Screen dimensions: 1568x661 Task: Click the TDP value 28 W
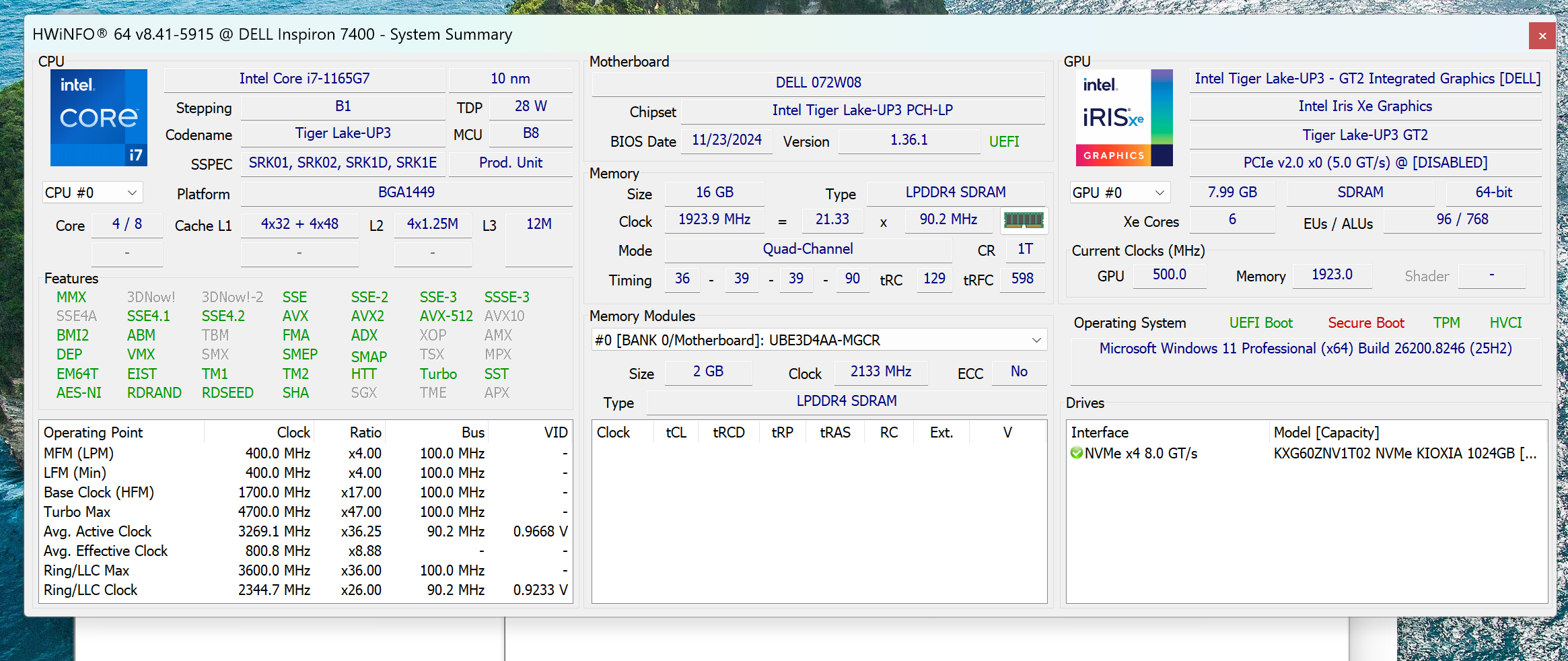point(531,106)
